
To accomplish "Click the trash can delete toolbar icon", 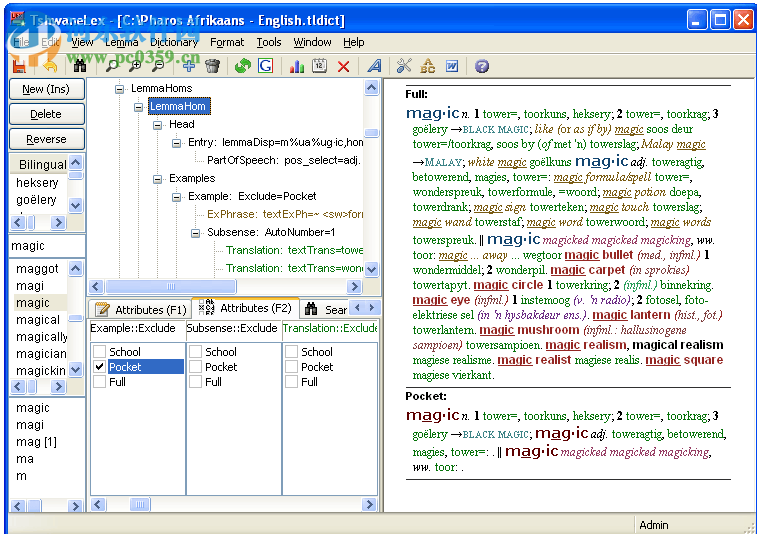I will point(212,66).
